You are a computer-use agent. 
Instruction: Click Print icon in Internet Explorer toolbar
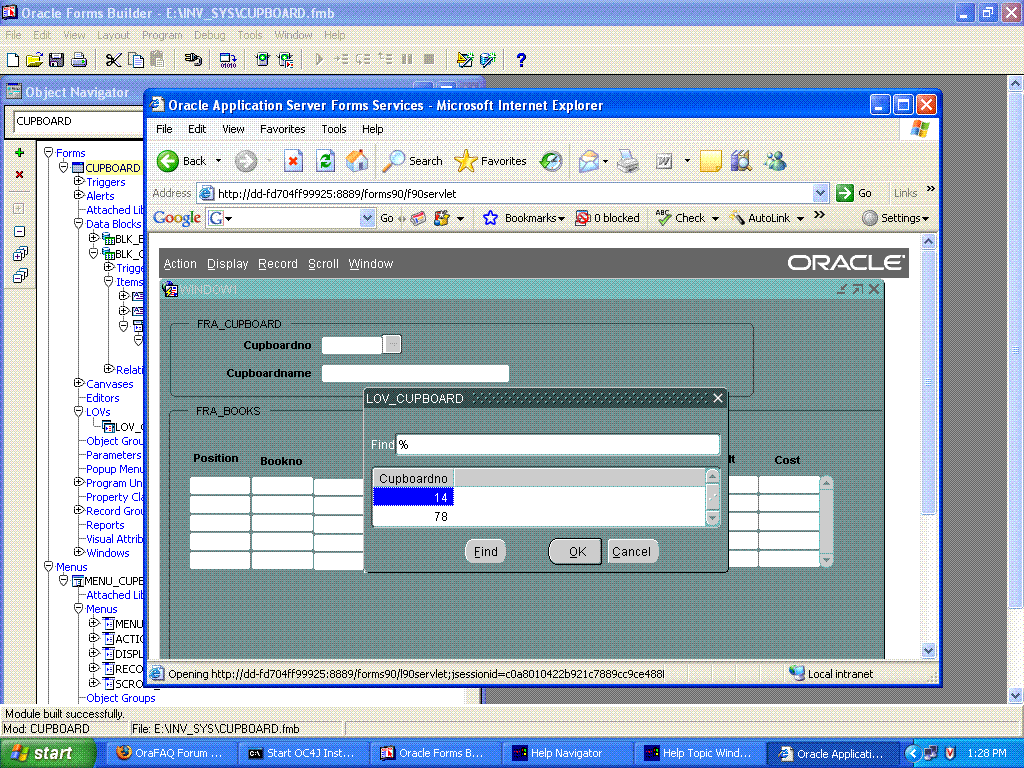coord(628,161)
